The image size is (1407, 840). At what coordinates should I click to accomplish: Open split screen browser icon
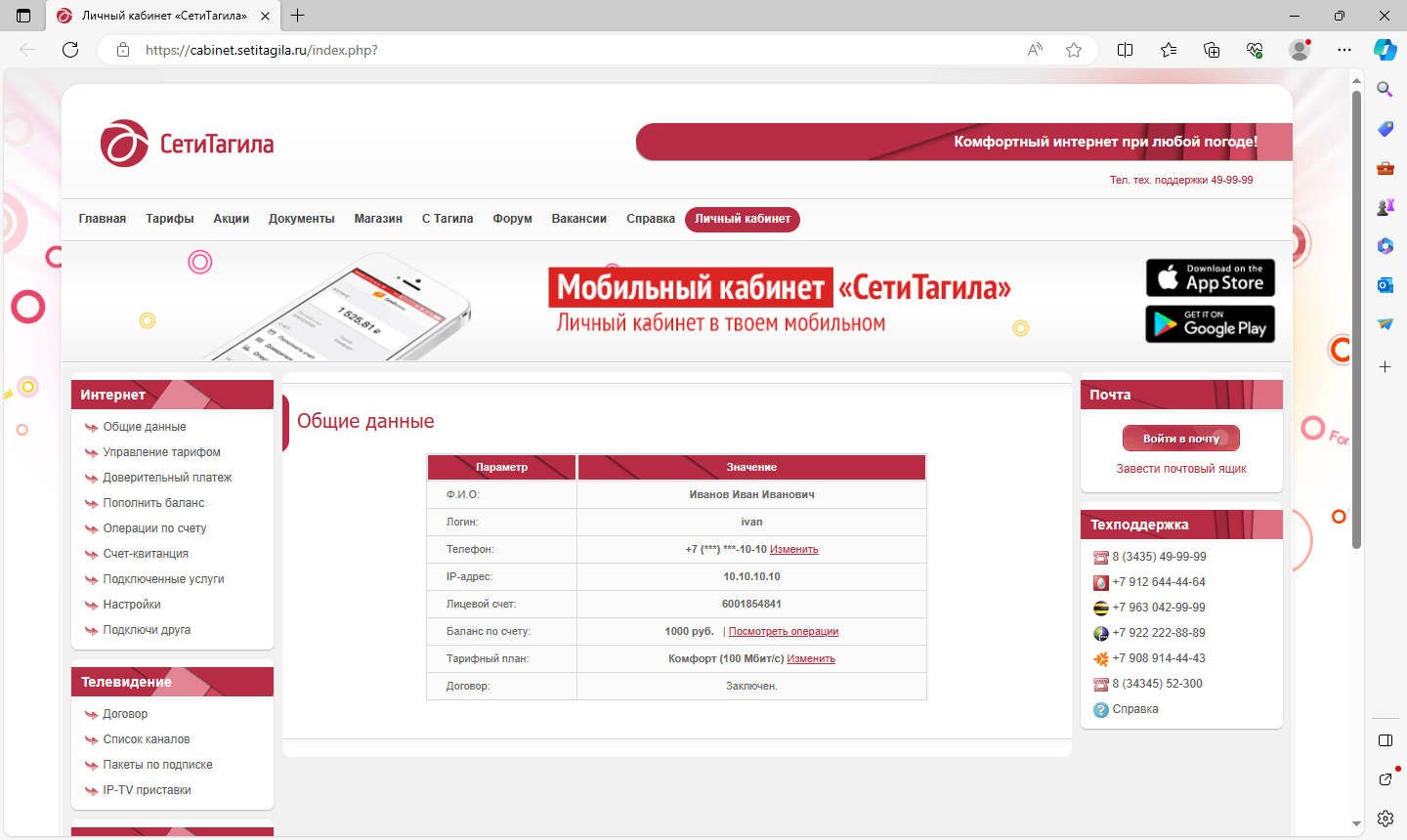click(1125, 50)
